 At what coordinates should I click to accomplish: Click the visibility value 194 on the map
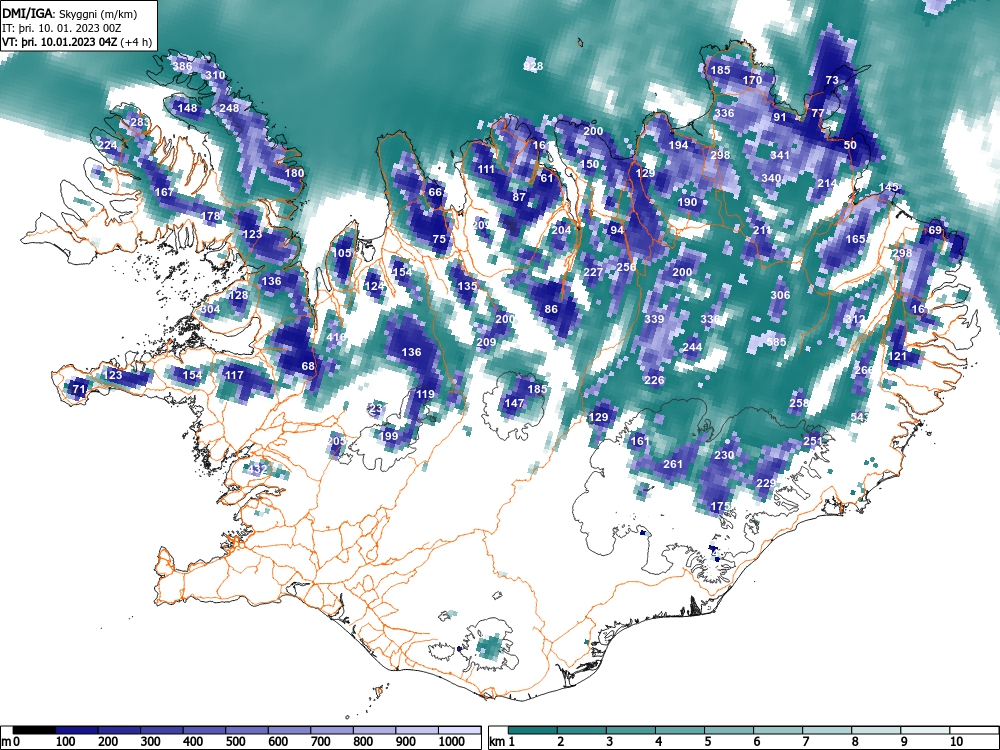pyautogui.click(x=679, y=145)
